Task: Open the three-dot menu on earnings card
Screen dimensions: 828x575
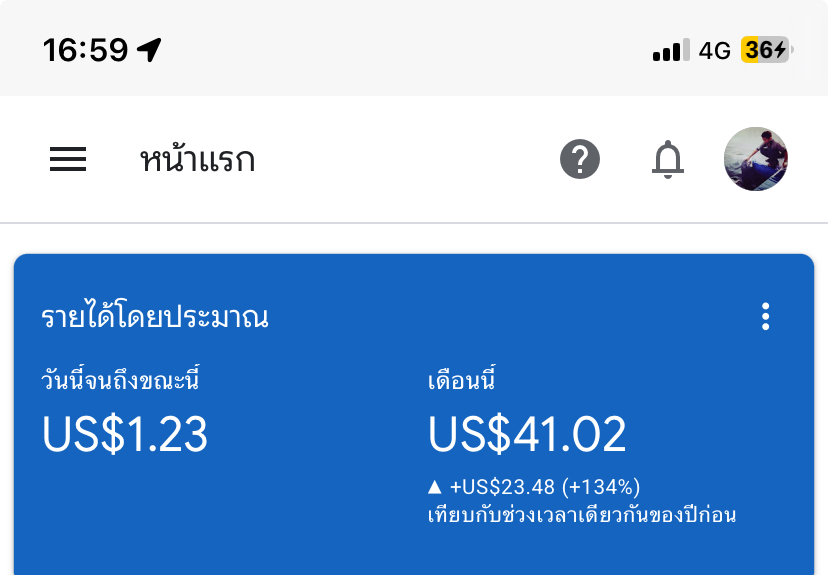Action: click(x=766, y=317)
